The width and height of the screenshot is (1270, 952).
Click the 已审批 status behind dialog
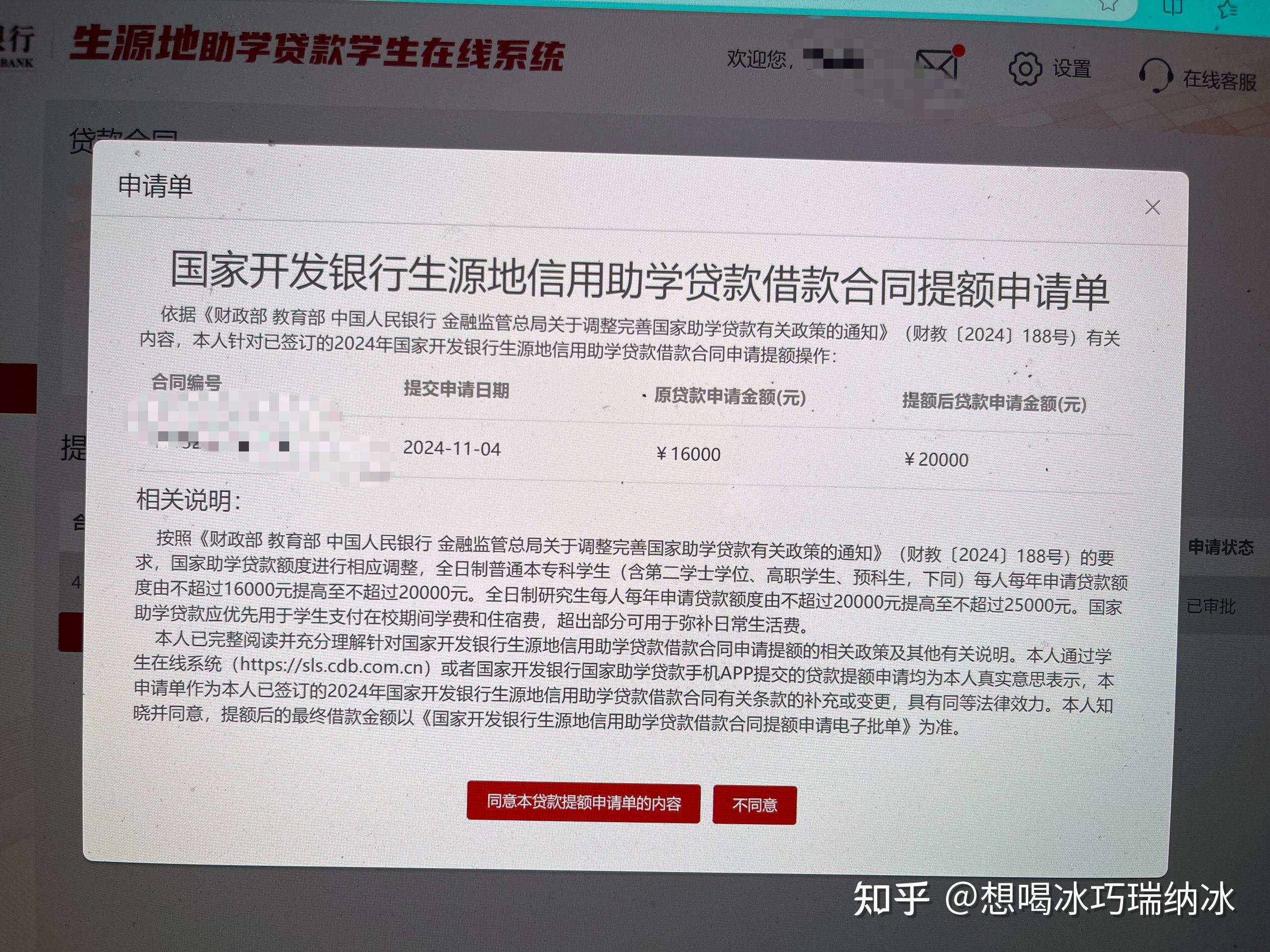1211,607
